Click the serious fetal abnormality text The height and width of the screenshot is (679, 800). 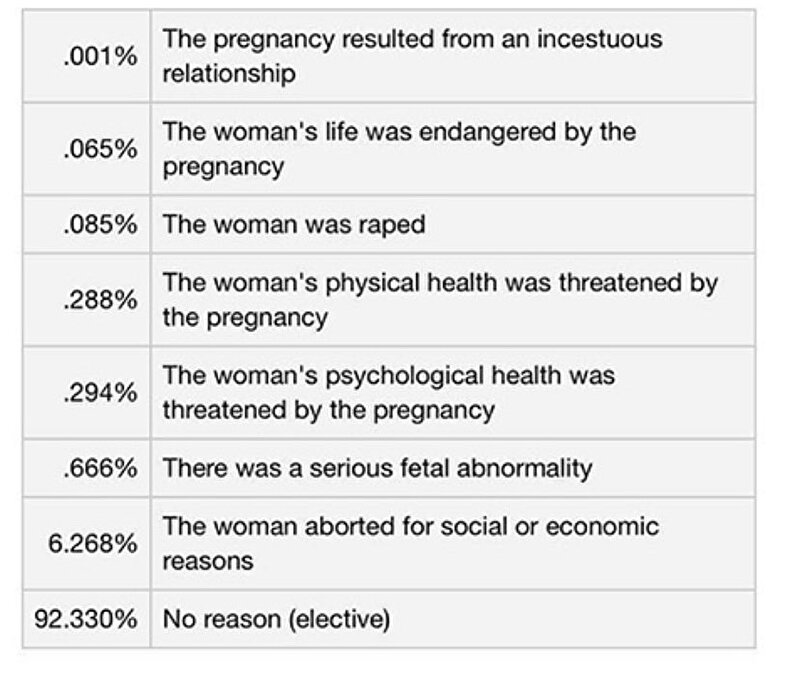[x=378, y=468]
